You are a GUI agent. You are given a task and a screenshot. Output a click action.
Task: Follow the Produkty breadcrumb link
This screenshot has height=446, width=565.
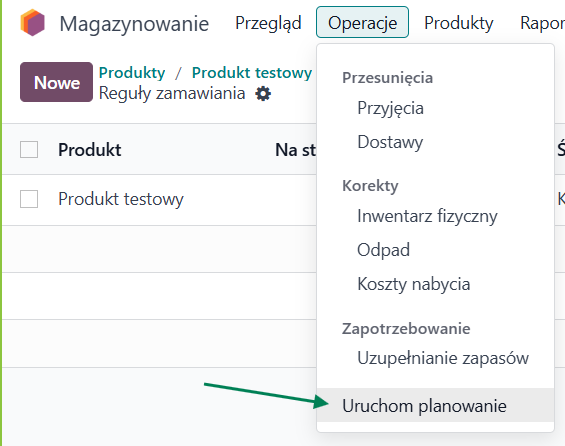(132, 73)
